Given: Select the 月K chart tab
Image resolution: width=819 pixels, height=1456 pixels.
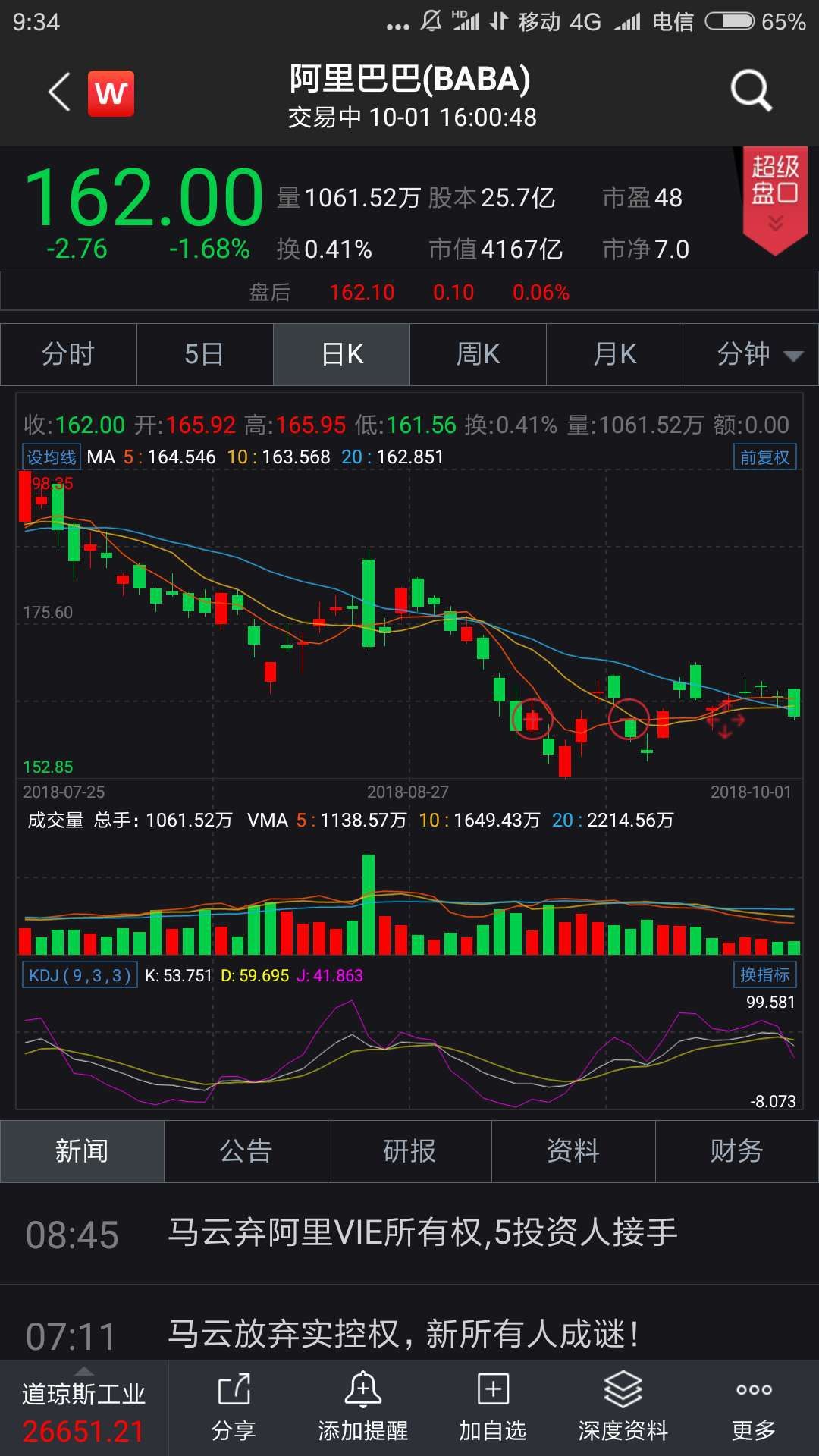Looking at the screenshot, I should click(x=614, y=354).
